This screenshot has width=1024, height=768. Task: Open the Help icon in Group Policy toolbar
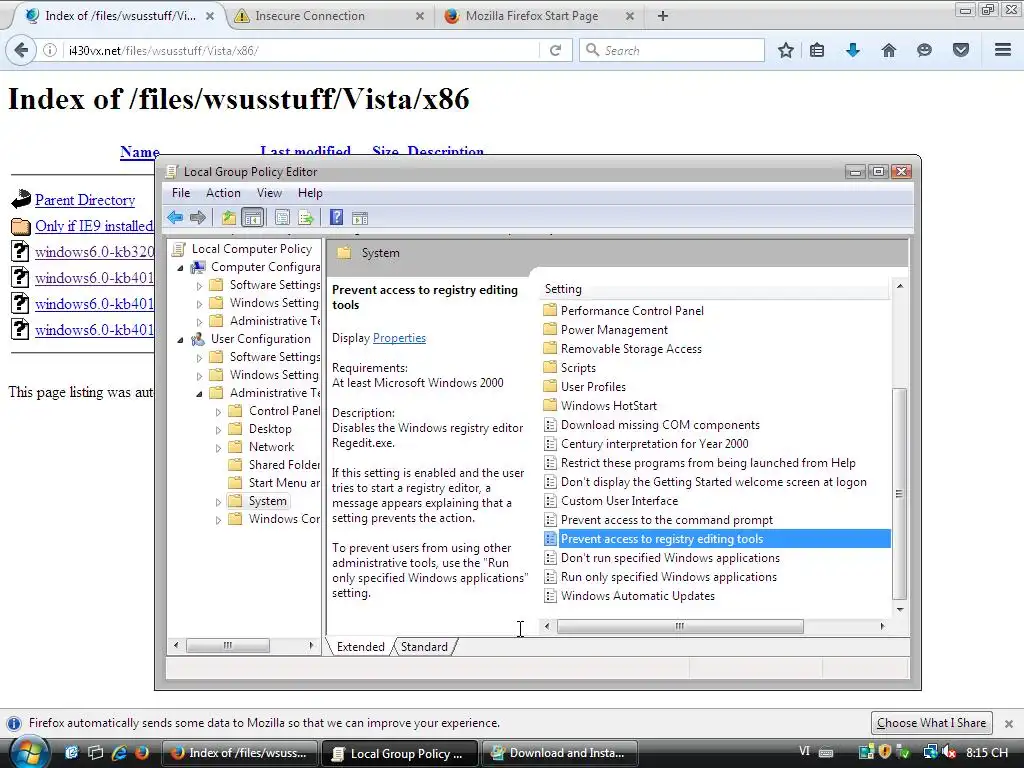(336, 217)
